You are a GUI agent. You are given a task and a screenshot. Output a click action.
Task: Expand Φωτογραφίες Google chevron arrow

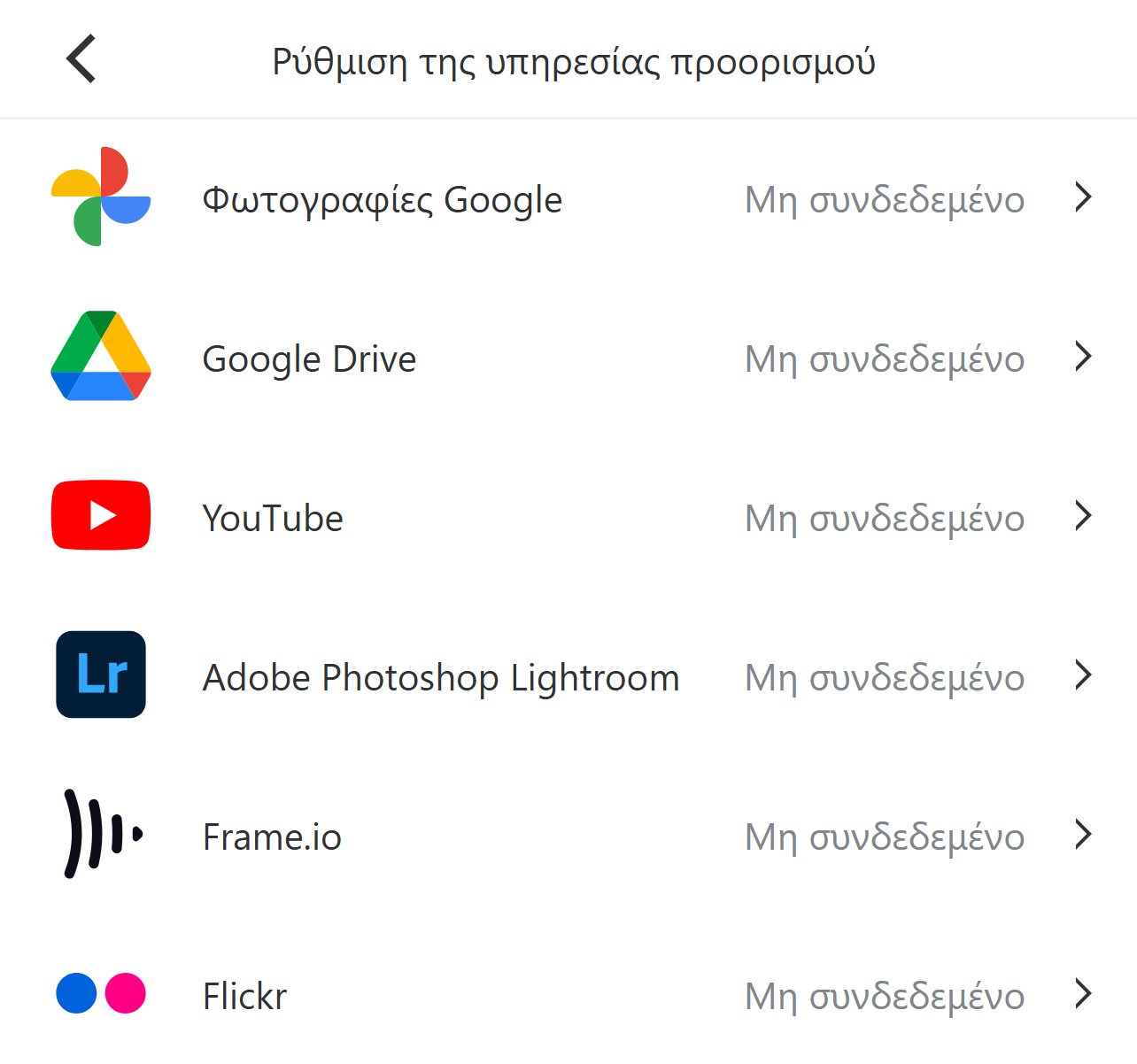[1082, 197]
